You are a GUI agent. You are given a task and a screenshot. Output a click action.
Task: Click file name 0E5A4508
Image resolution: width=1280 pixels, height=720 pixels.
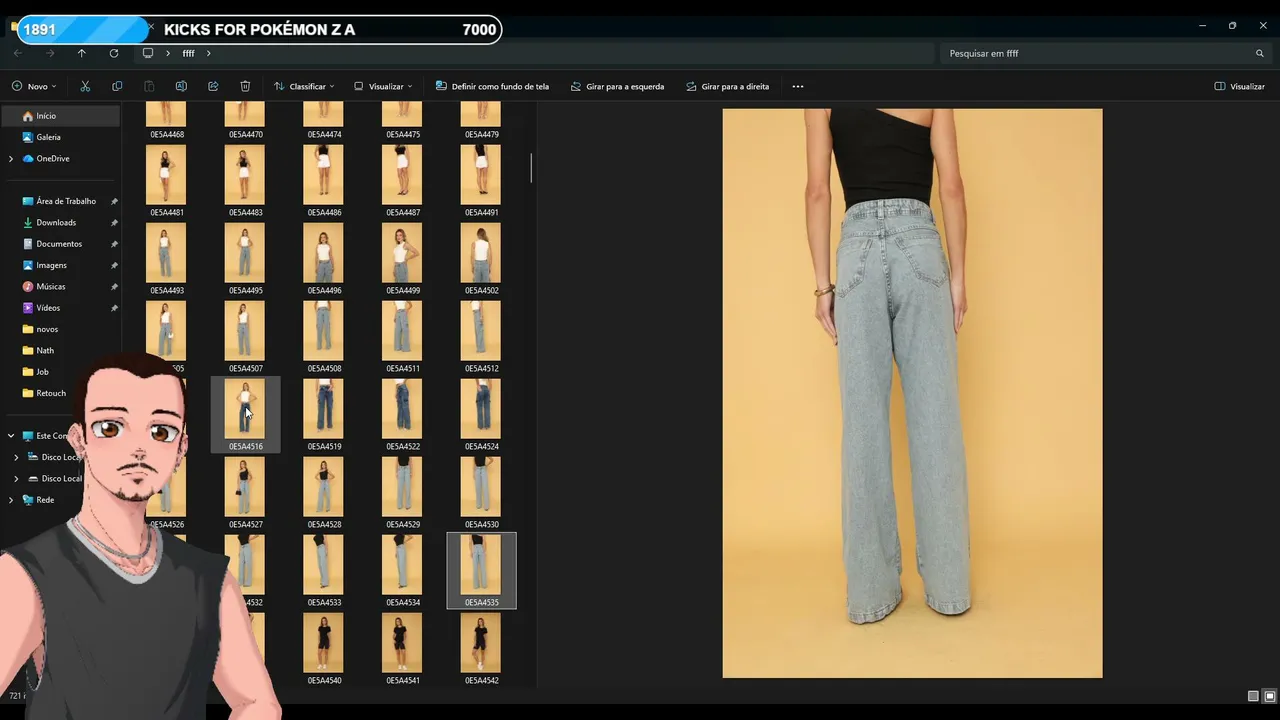(324, 369)
